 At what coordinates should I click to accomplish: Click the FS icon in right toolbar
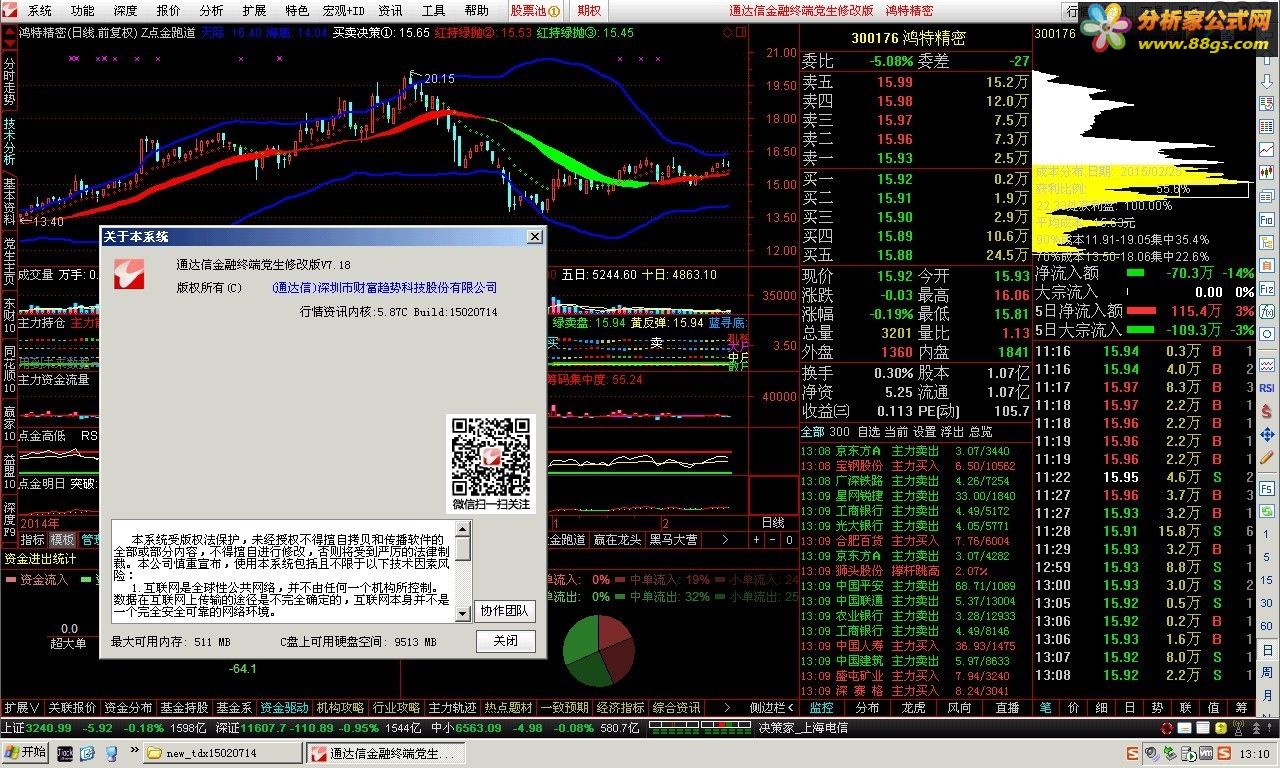(x=1267, y=488)
